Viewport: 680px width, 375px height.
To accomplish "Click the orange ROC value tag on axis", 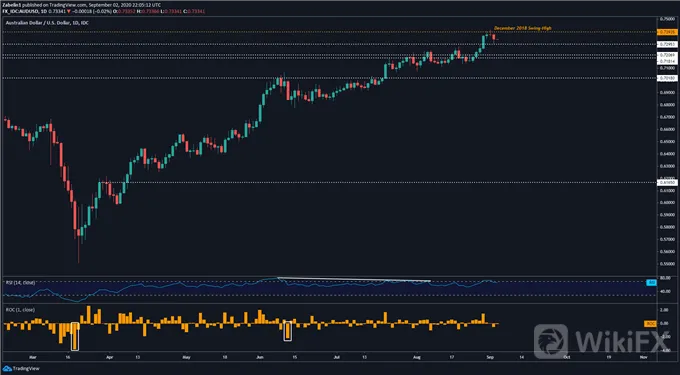I will pos(650,324).
